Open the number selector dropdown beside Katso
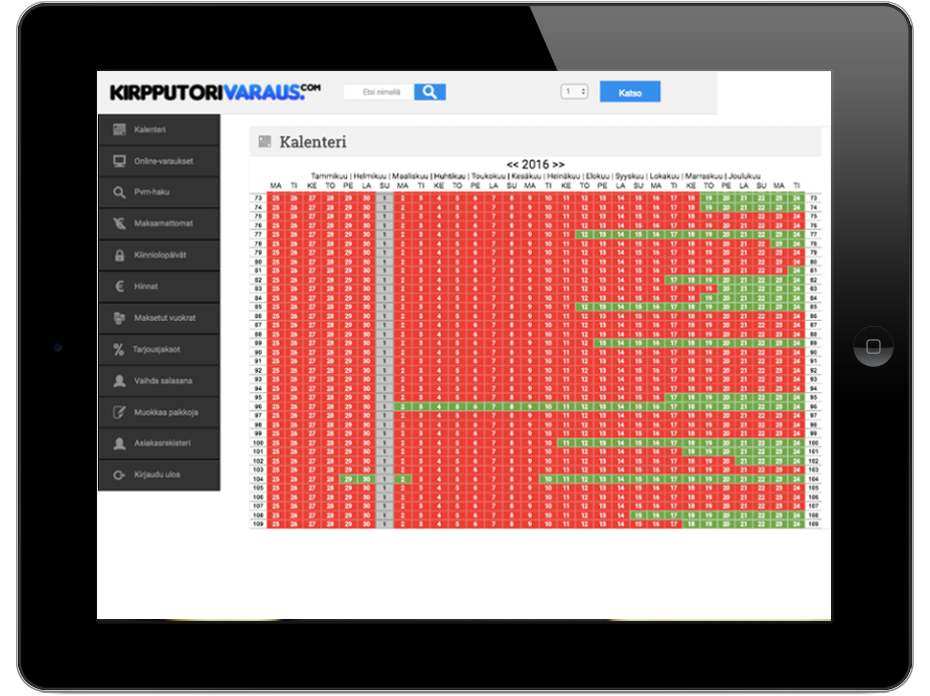This screenshot has height=696, width=930. pos(574,92)
